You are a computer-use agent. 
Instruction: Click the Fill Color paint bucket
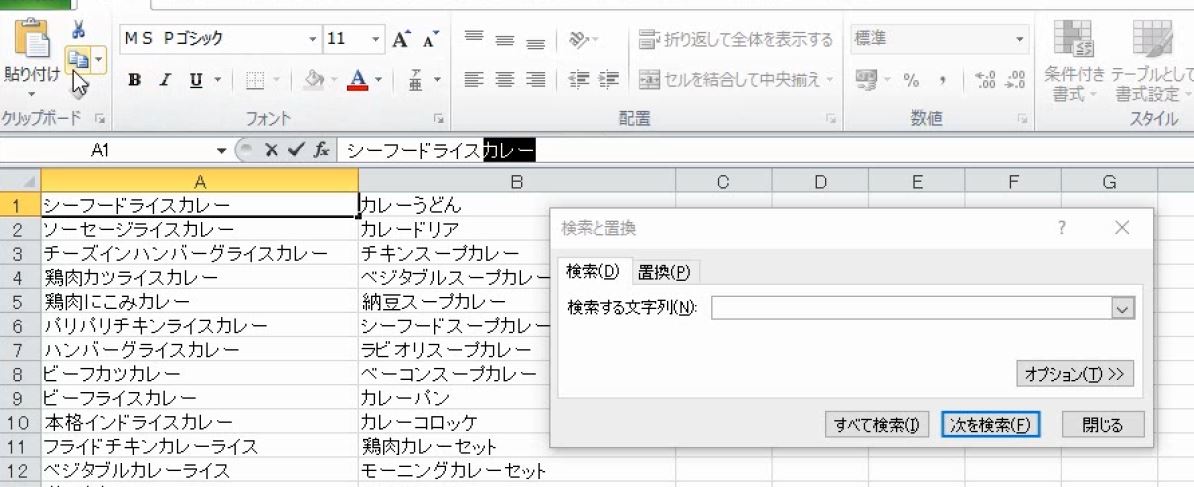(x=314, y=81)
